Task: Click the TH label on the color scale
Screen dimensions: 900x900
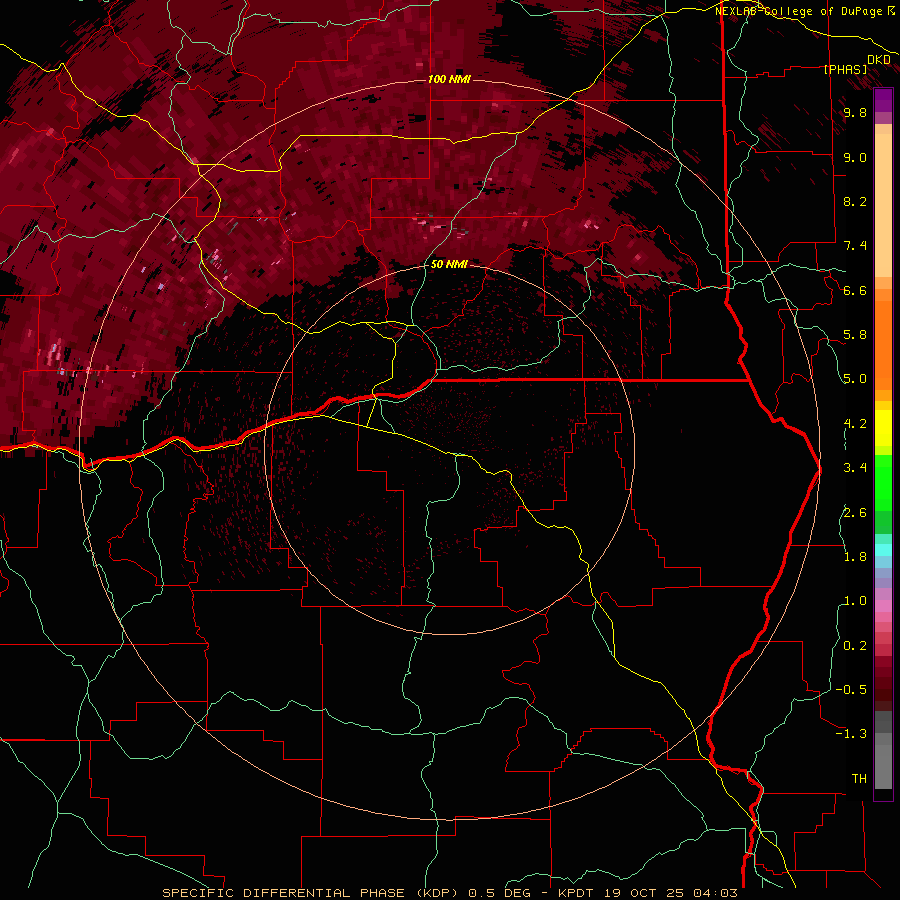Action: point(859,779)
